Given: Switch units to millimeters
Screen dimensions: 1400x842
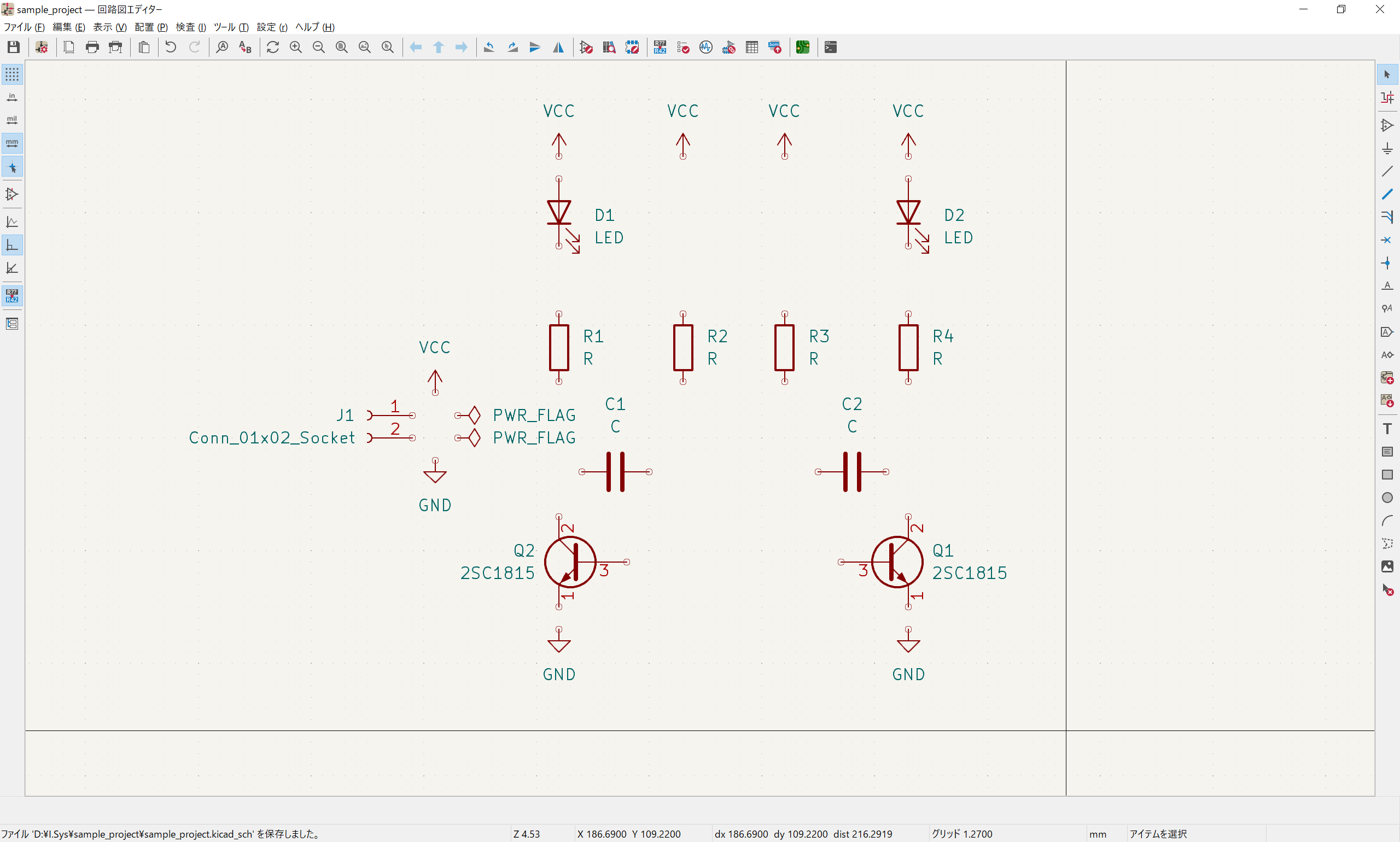Looking at the screenshot, I should click(x=12, y=143).
